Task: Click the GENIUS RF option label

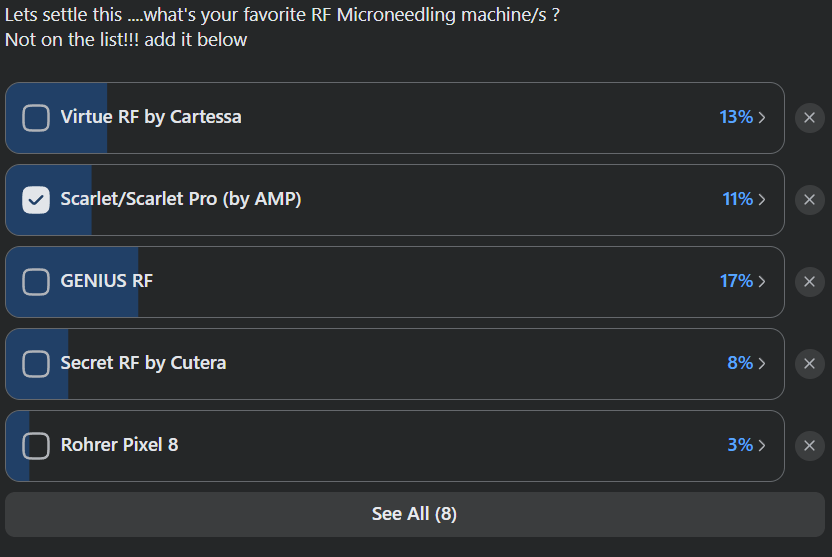Action: click(x=107, y=282)
